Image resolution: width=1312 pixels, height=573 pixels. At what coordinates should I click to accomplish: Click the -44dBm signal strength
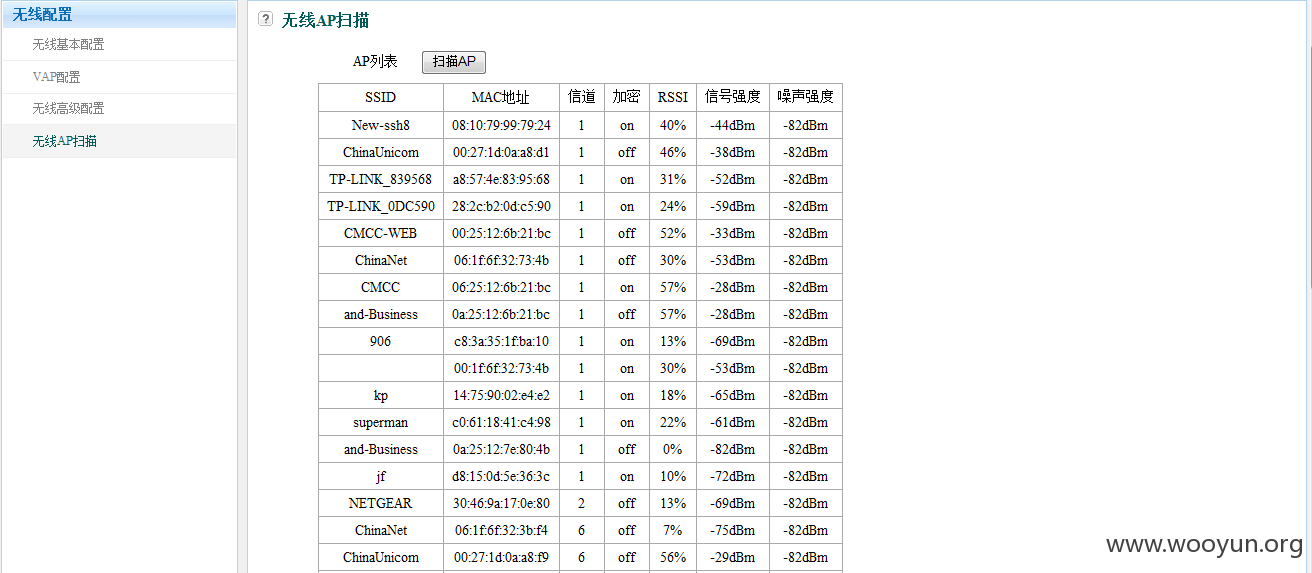(x=733, y=125)
